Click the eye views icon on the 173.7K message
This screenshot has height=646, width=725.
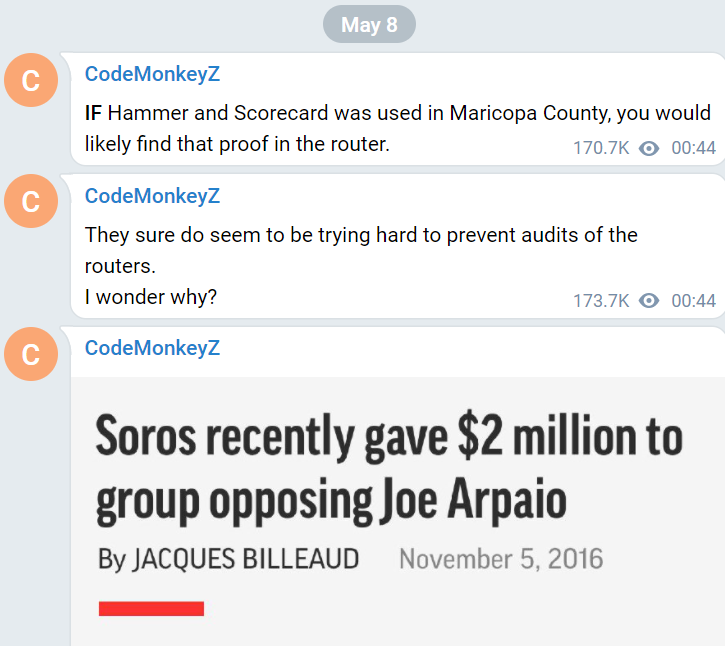[x=649, y=301]
